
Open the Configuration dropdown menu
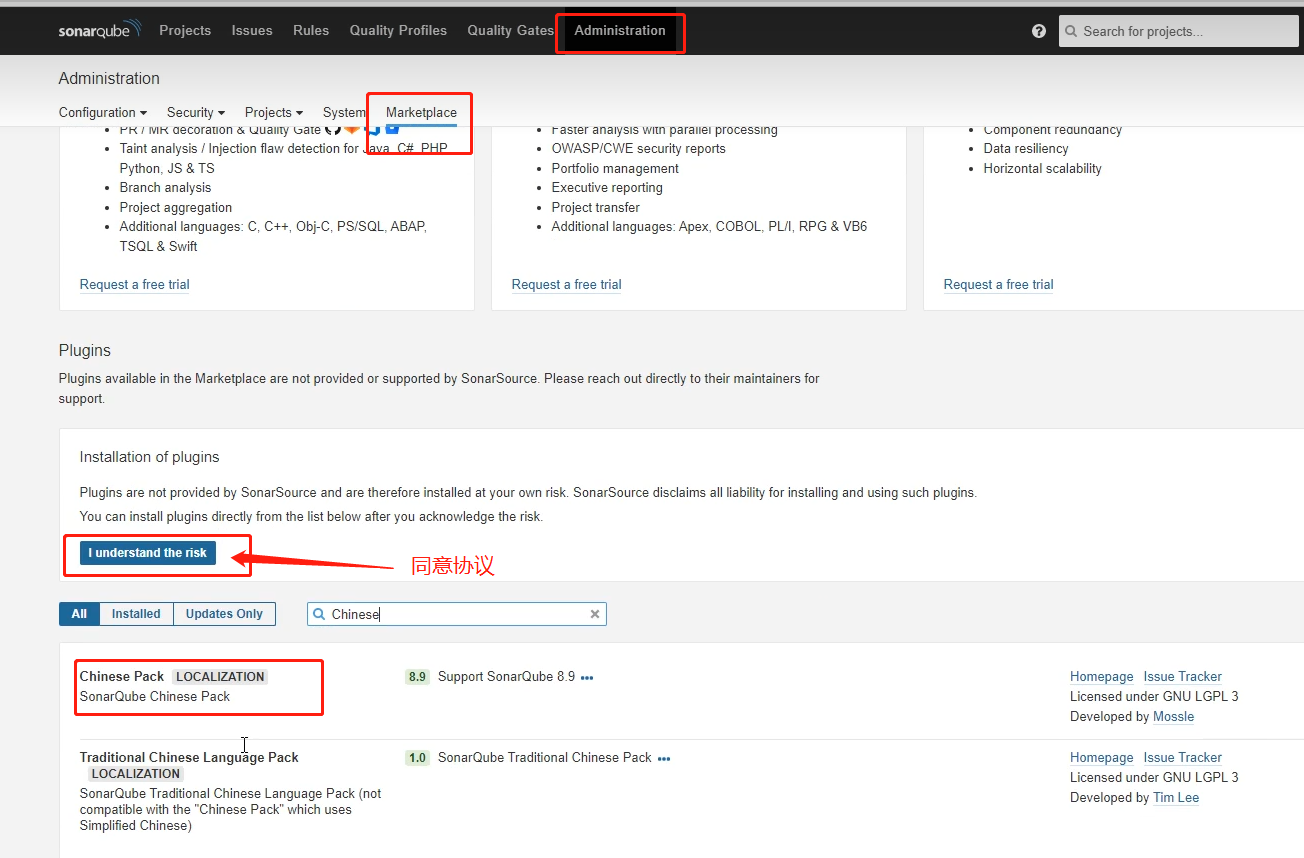coord(103,112)
